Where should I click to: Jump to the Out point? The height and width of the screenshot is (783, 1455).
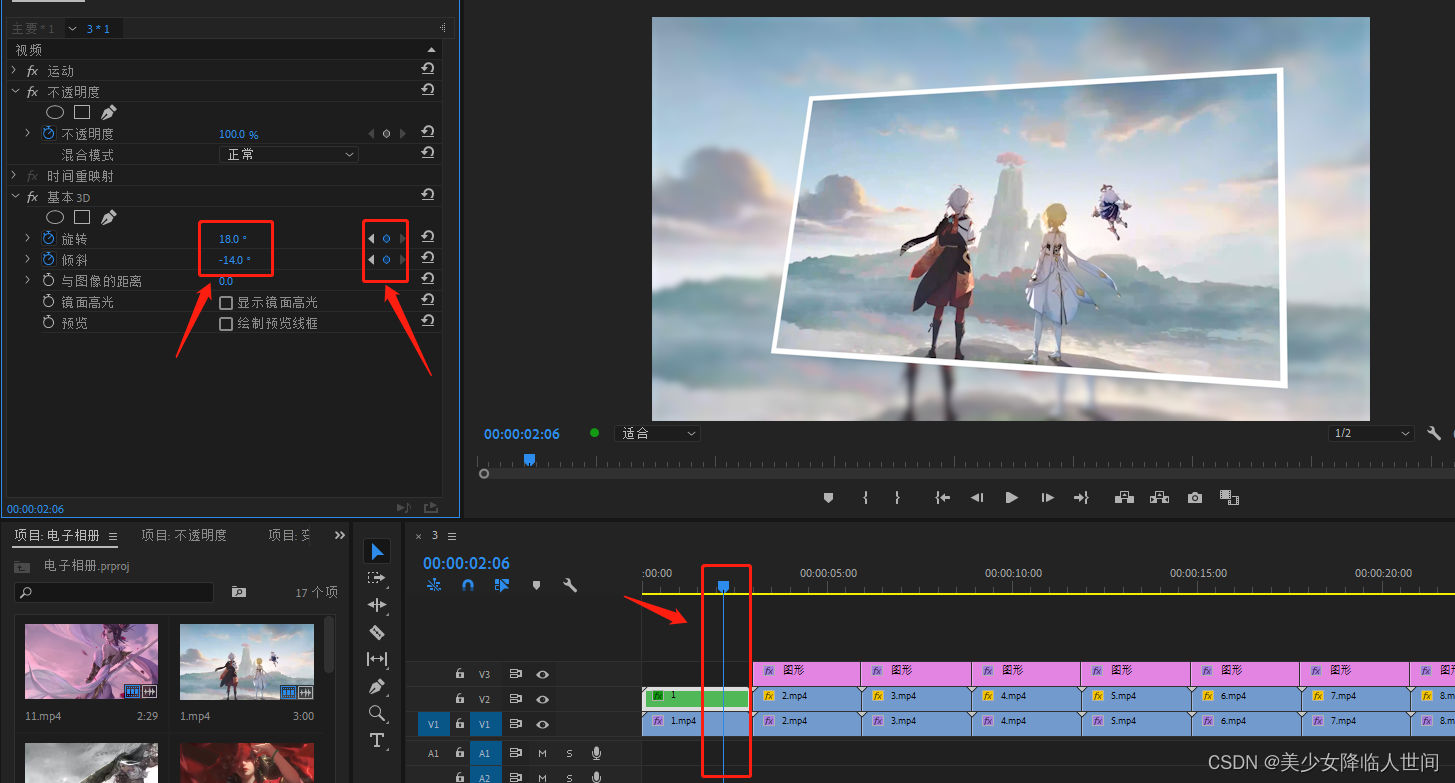(1081, 497)
